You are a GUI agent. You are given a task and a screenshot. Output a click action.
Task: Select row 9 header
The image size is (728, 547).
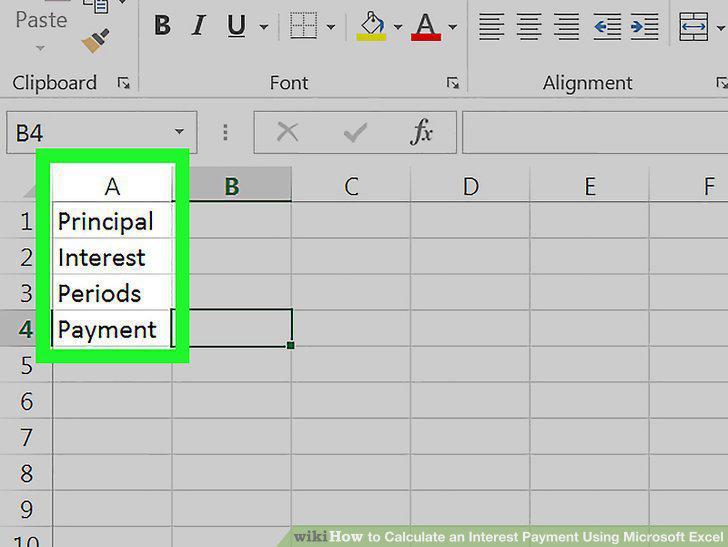tap(26, 509)
